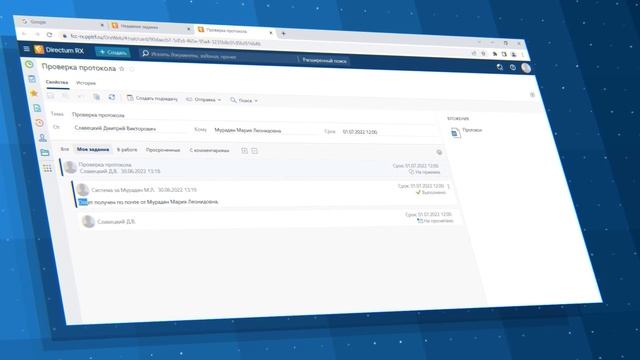Open the hamburger menu beside Directum RX logo
The height and width of the screenshot is (360, 640).
click(27, 49)
